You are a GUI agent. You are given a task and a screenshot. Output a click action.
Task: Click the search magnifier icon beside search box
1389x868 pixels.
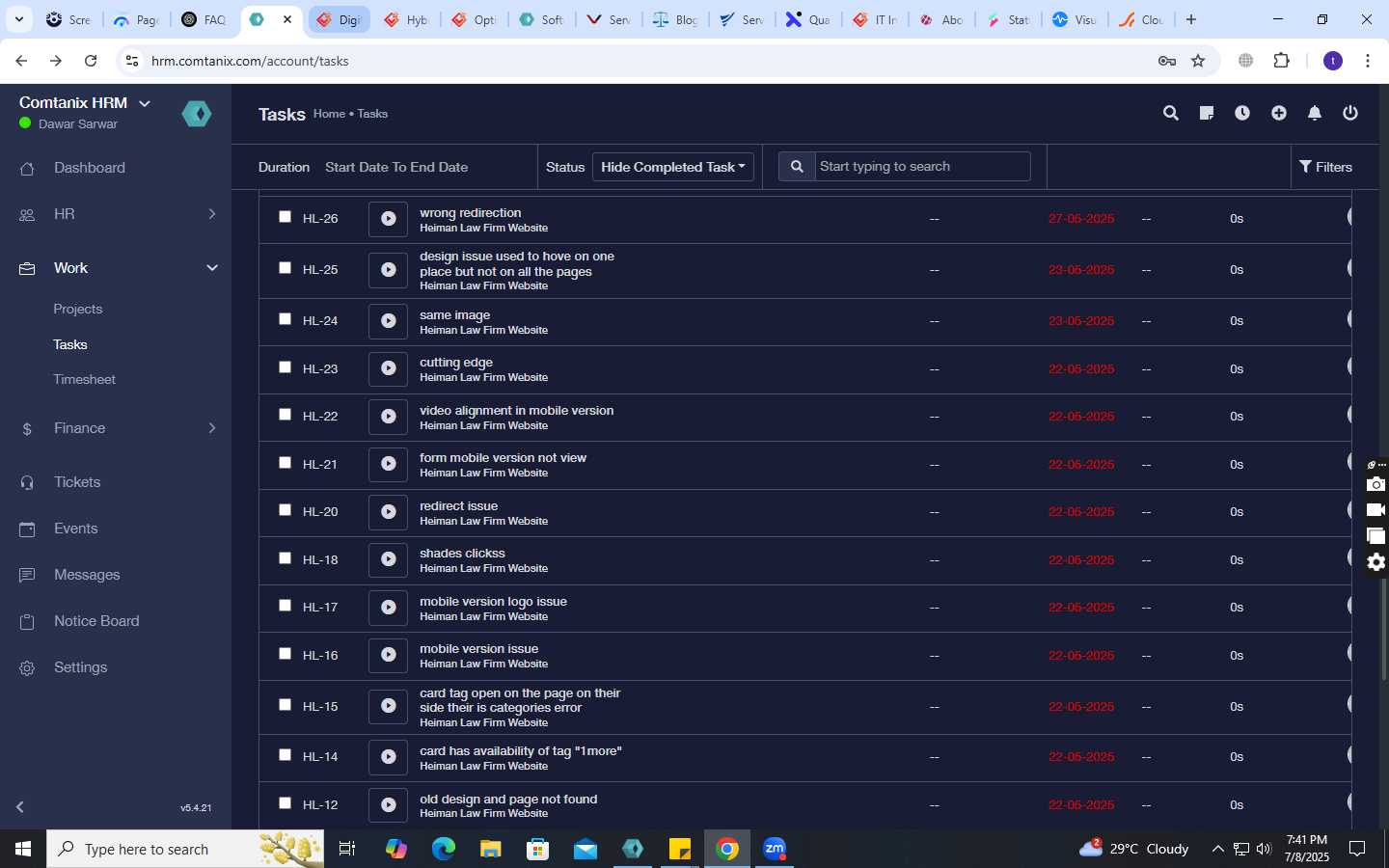click(x=797, y=167)
